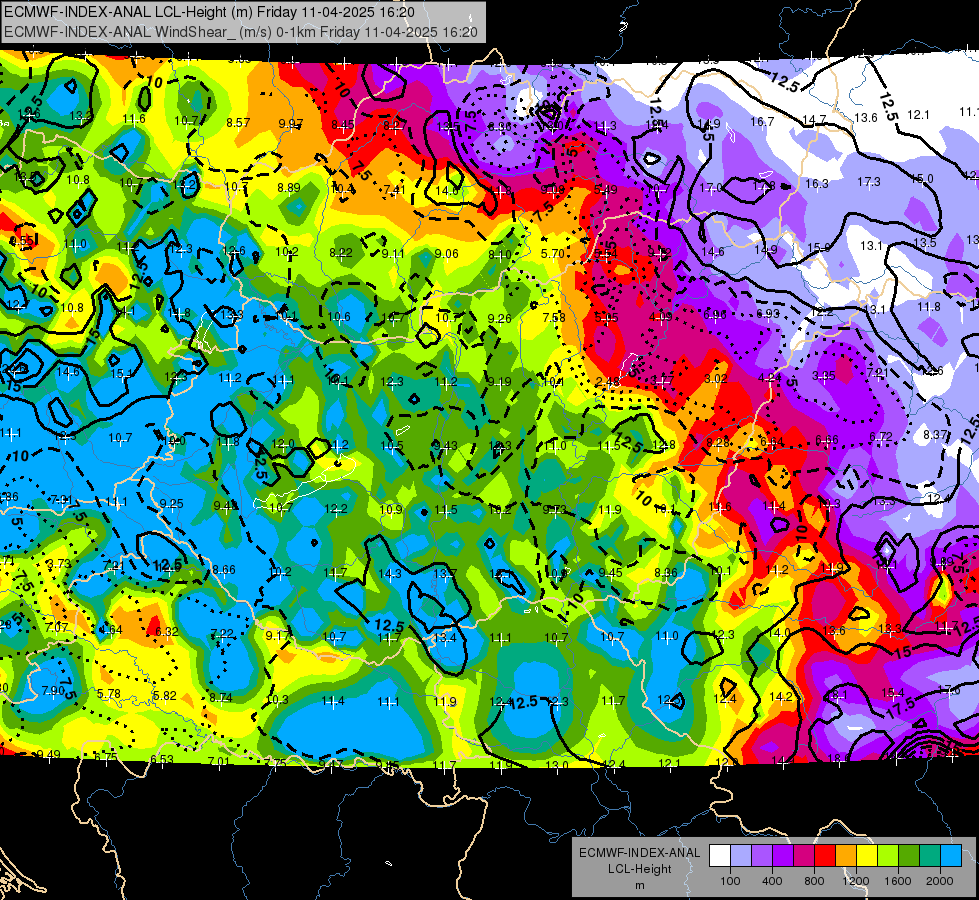The width and height of the screenshot is (979, 900).
Task: Click legend tick value '100'
Action: (731, 881)
